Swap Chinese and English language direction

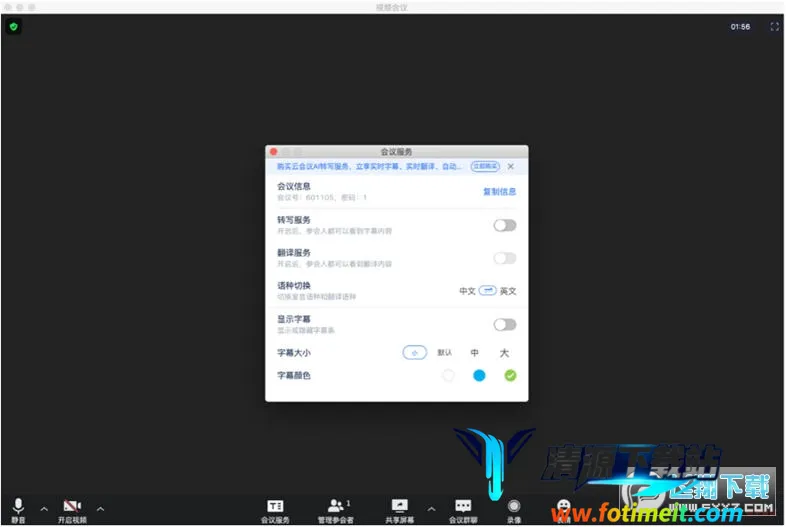click(x=487, y=291)
